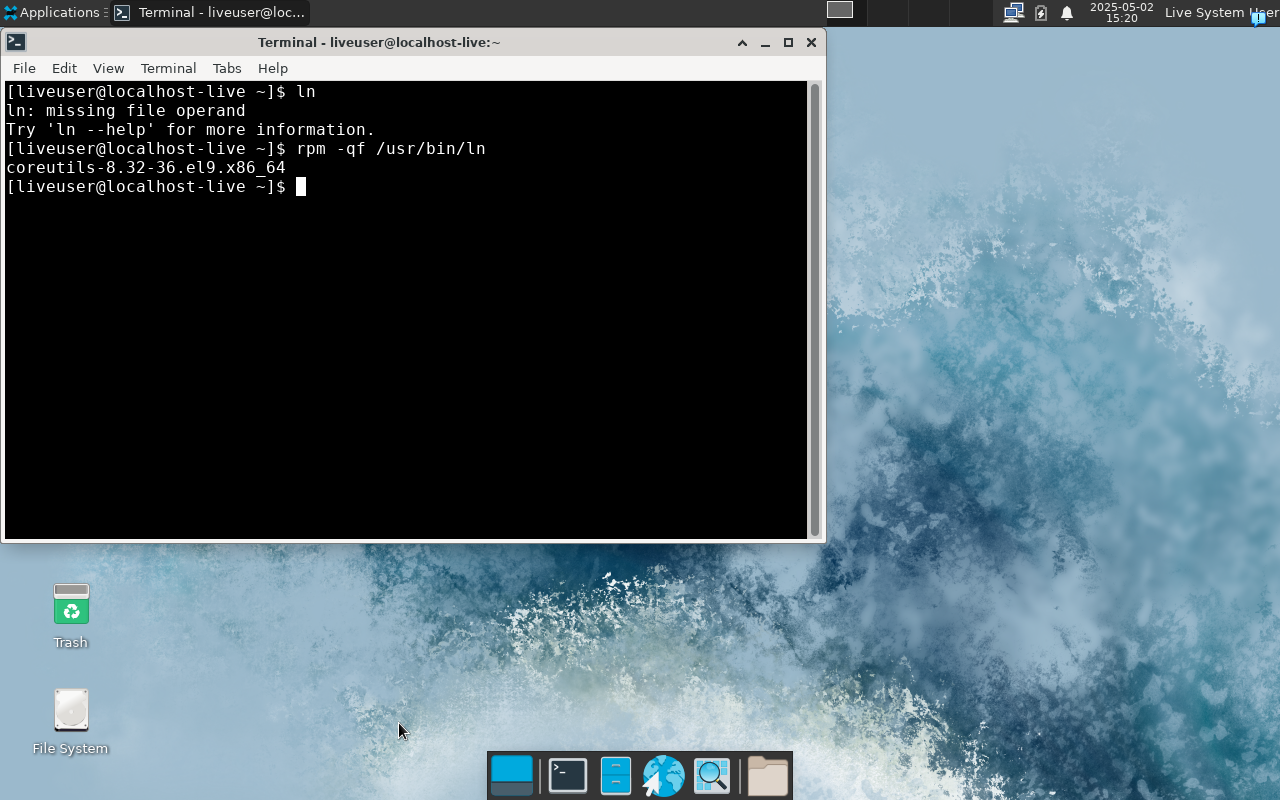Click the notification bell icon
This screenshot has width=1280, height=800.
click(x=1067, y=13)
